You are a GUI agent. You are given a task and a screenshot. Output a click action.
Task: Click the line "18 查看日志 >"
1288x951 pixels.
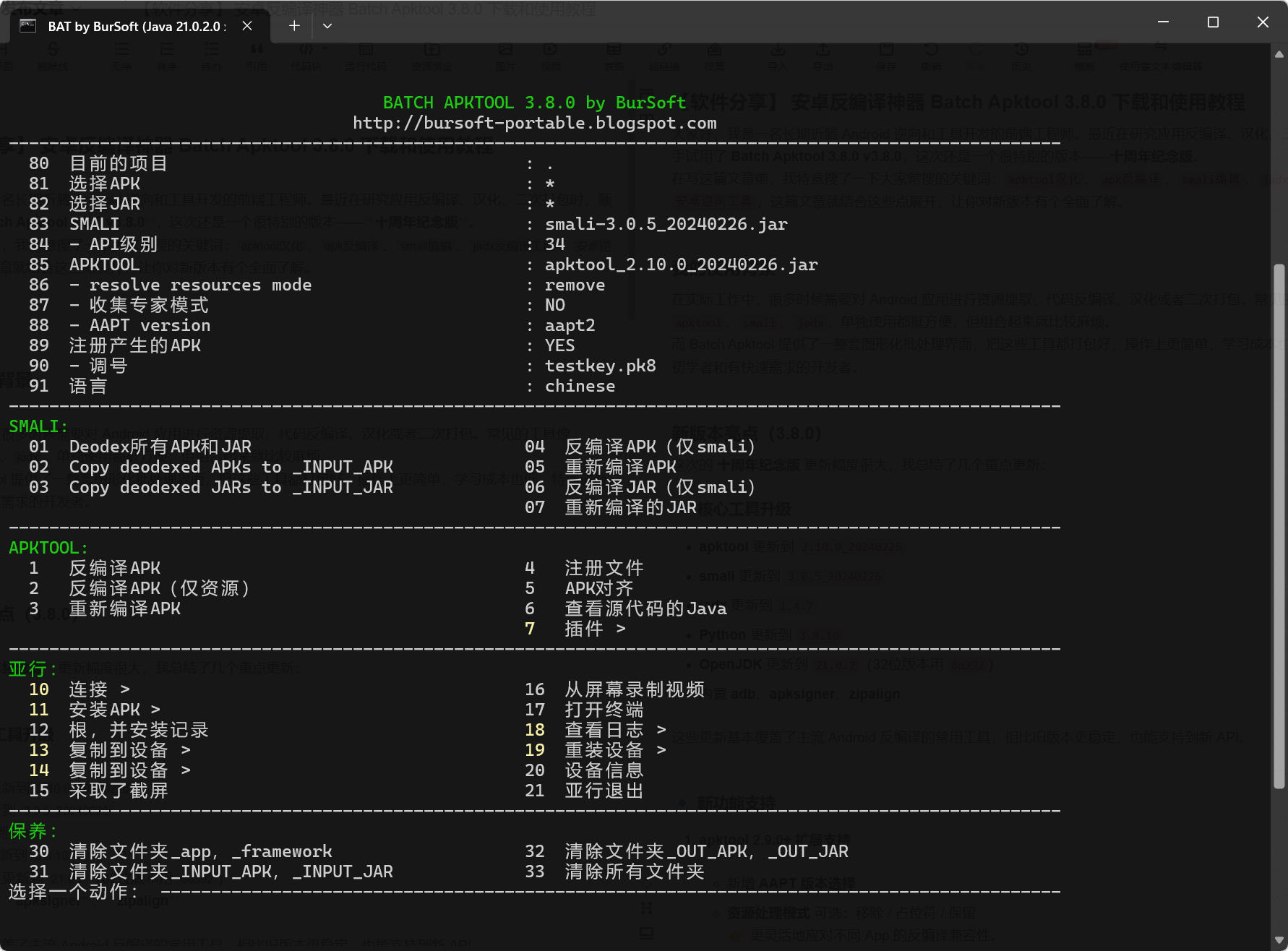[596, 730]
